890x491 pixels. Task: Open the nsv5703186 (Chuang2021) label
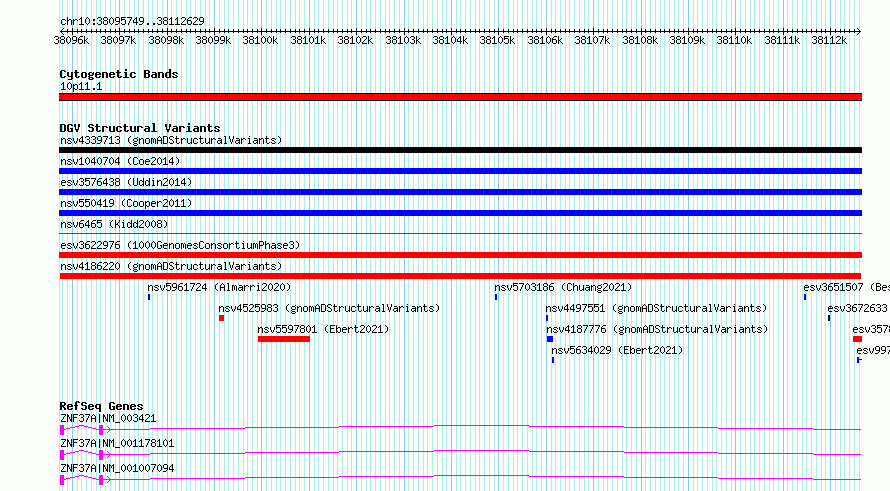pos(563,287)
